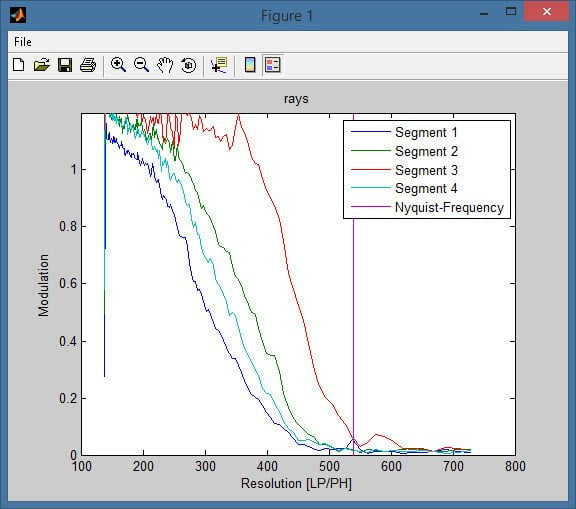Open file with folder icon
Screen dimensions: 576x509
click(x=42, y=65)
